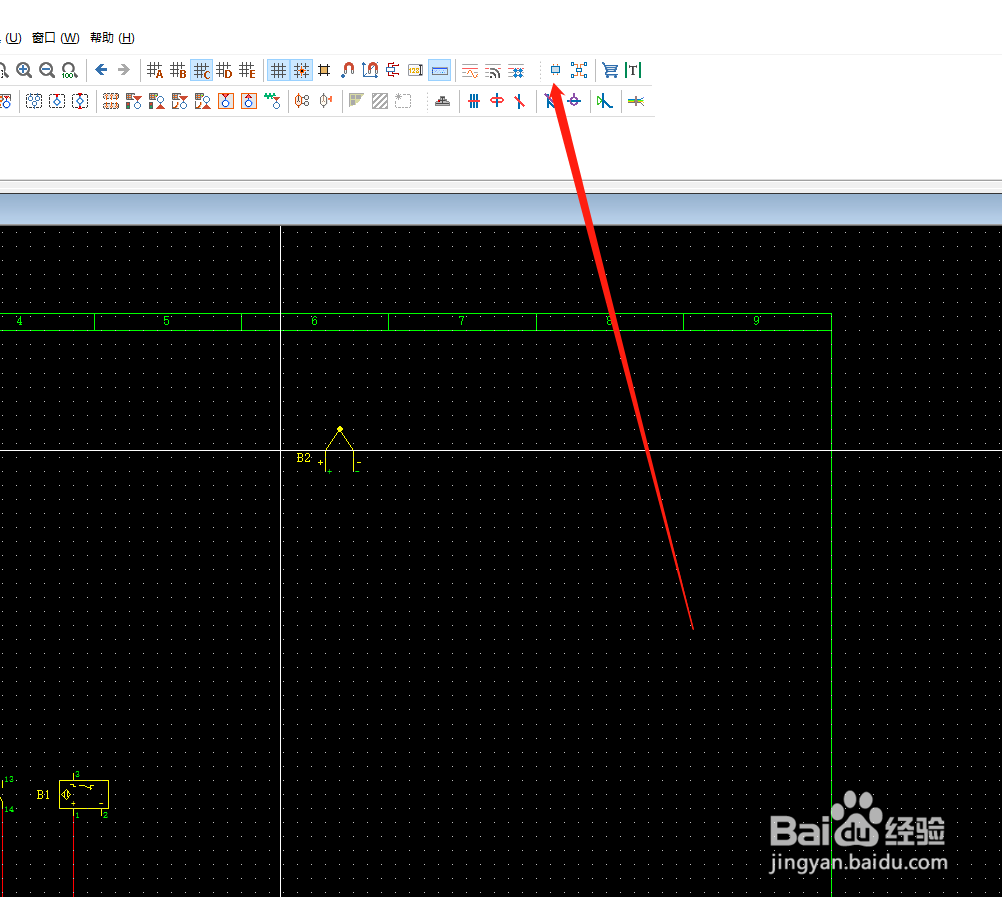
Task: Click the multicolor cable lines icon
Action: coord(636,101)
